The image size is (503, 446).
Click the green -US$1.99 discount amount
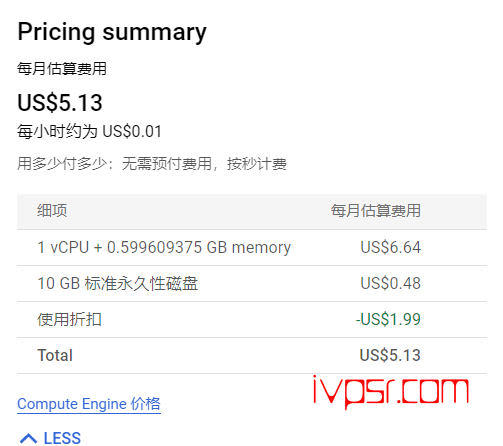click(x=388, y=319)
